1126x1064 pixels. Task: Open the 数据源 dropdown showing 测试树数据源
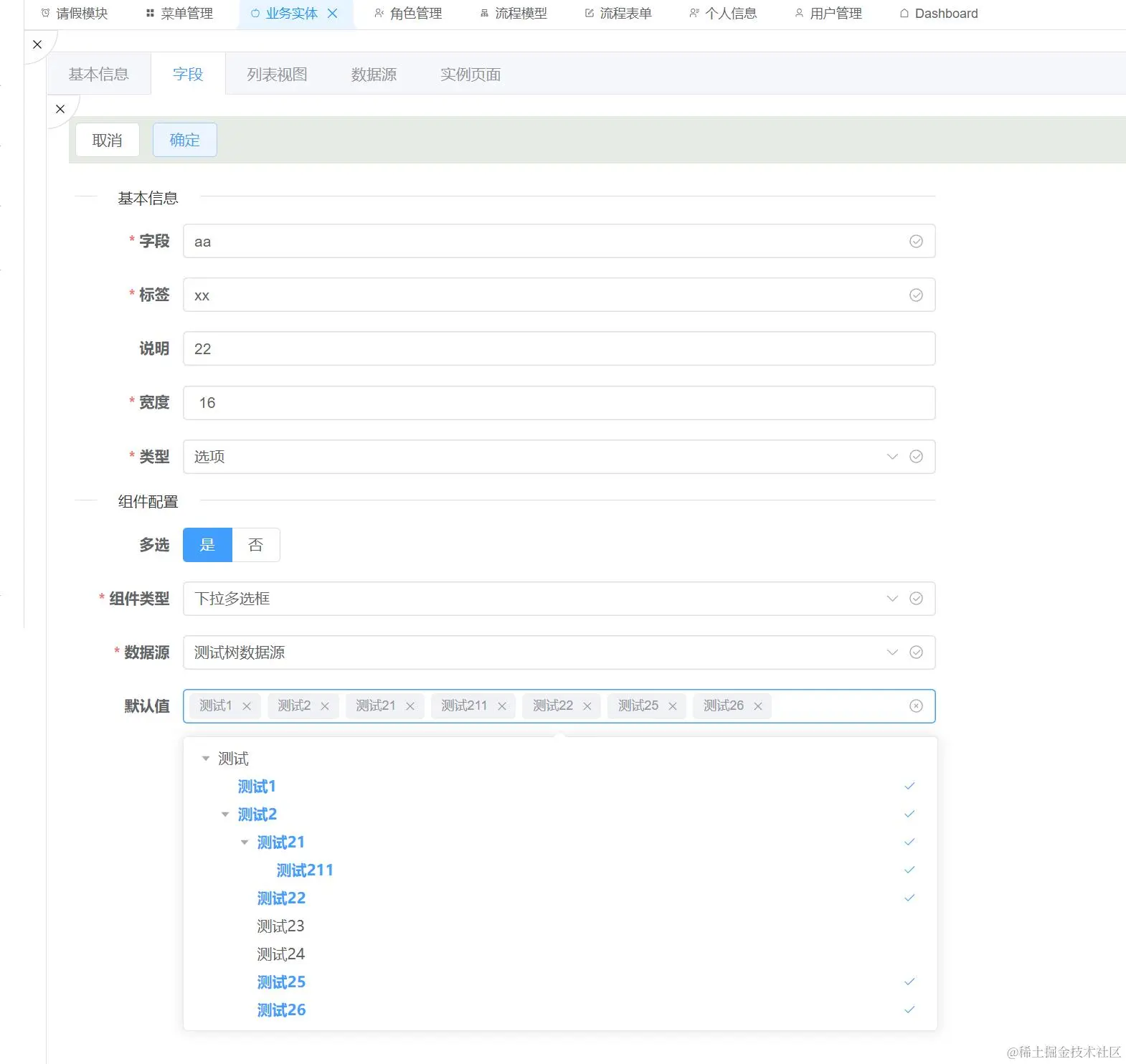(559, 652)
